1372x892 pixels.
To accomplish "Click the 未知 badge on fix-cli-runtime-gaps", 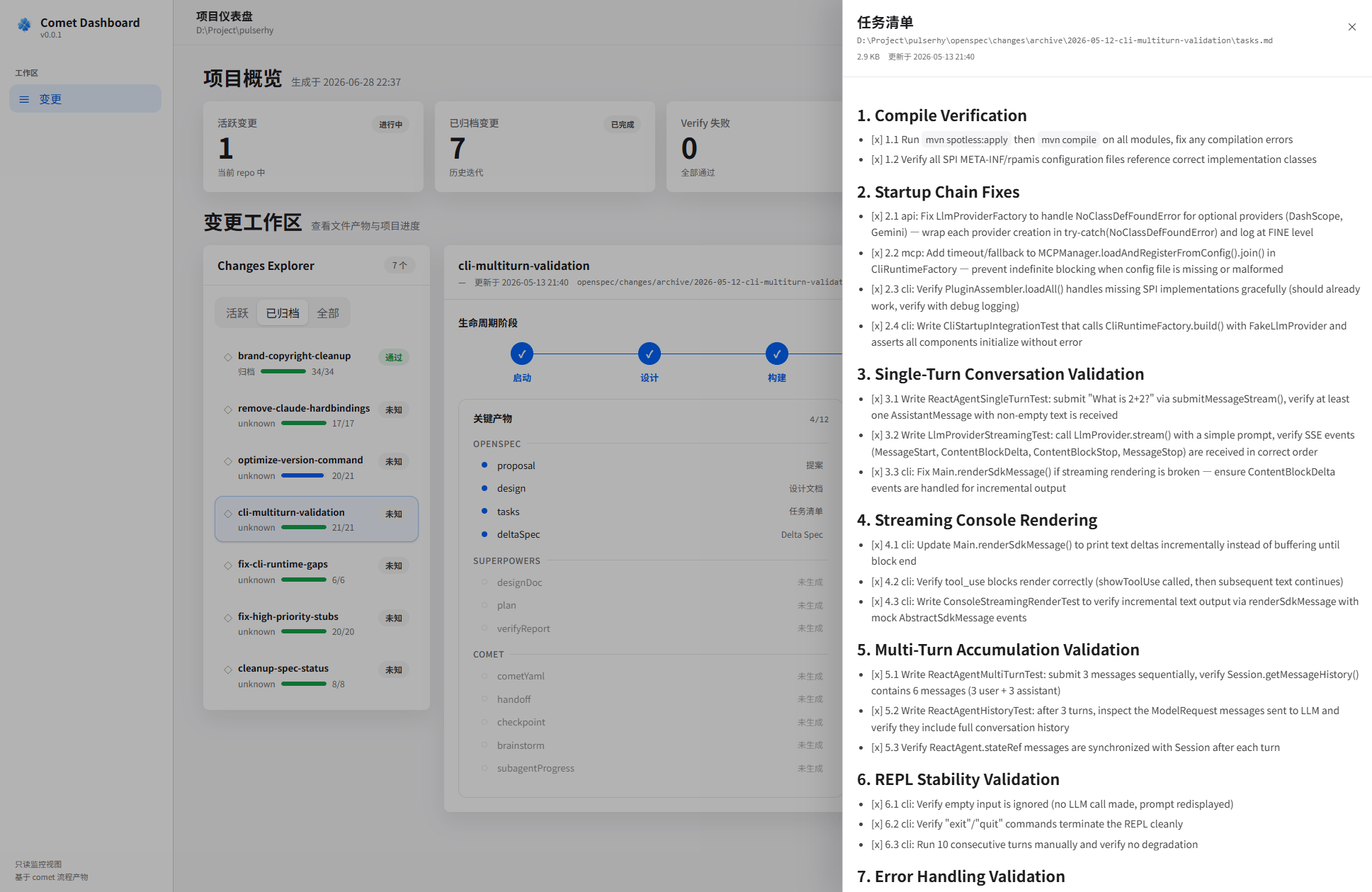I will coord(394,566).
